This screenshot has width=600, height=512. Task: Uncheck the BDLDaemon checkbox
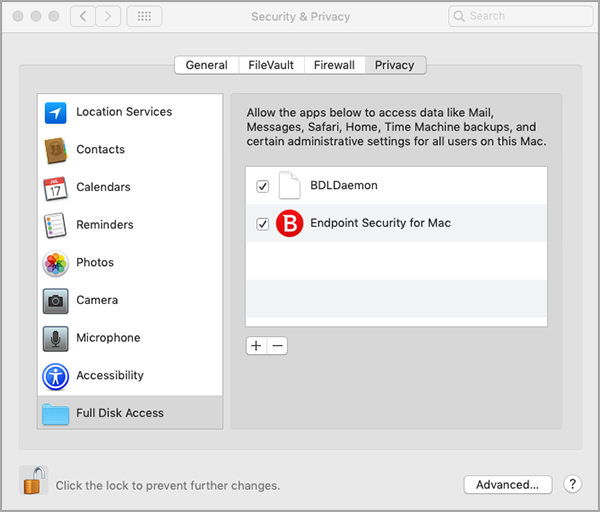pyautogui.click(x=262, y=186)
